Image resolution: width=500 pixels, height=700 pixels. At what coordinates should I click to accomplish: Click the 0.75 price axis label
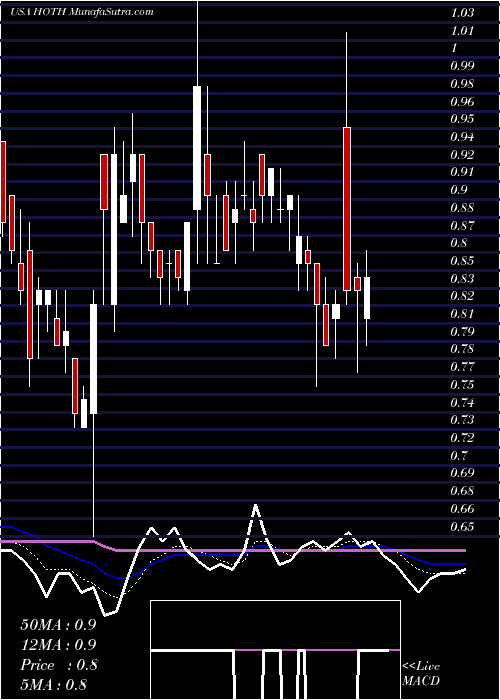point(462,385)
